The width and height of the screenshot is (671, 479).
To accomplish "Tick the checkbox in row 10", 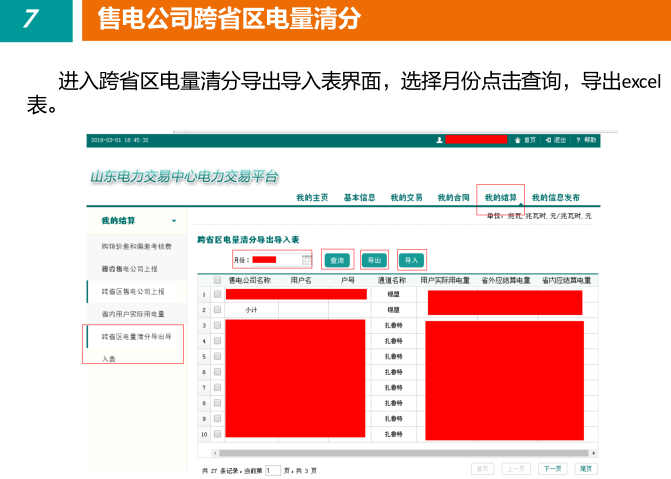I will [217, 435].
